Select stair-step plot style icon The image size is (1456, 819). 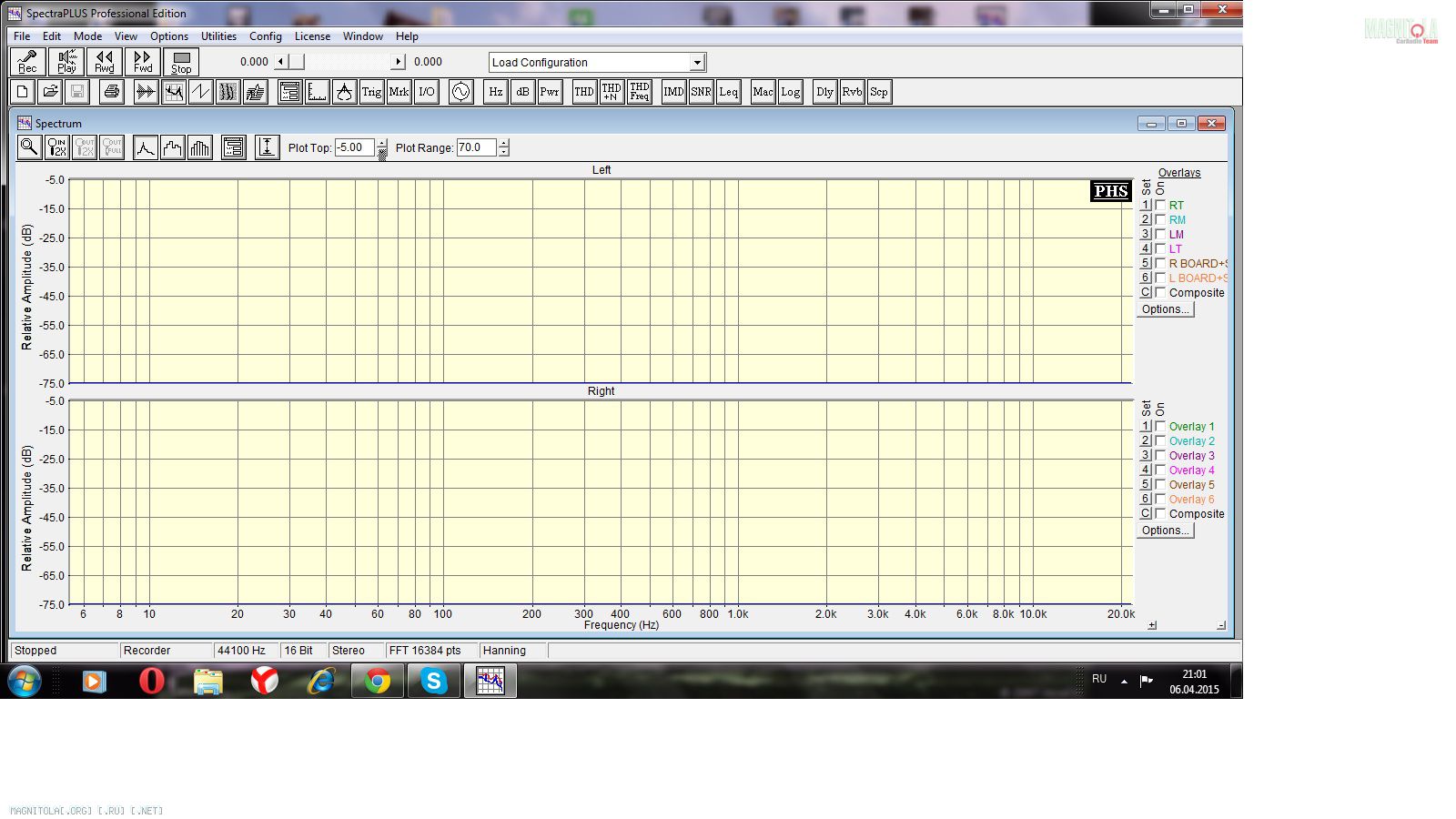coord(172,147)
